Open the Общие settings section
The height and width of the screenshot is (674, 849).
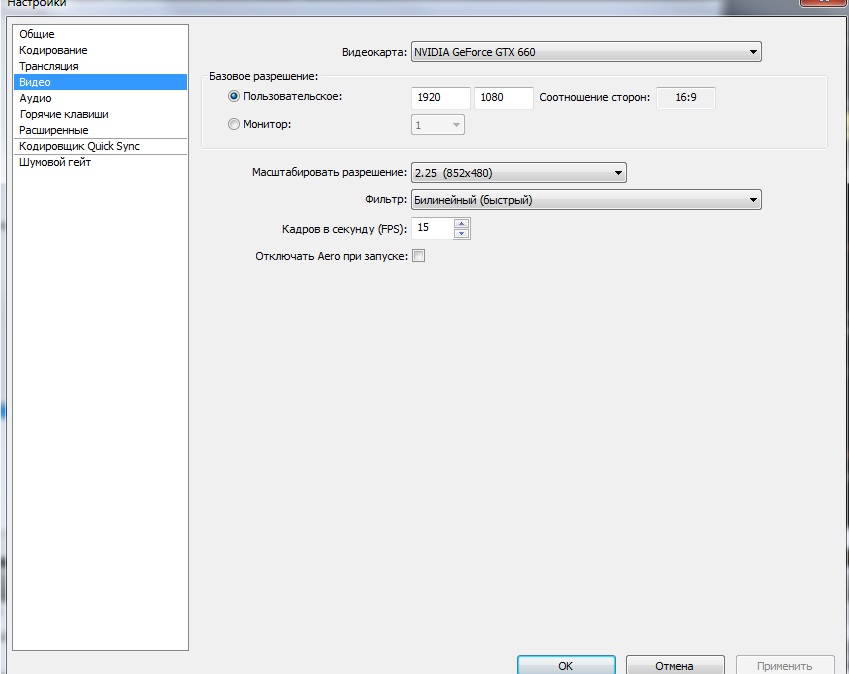(x=100, y=34)
